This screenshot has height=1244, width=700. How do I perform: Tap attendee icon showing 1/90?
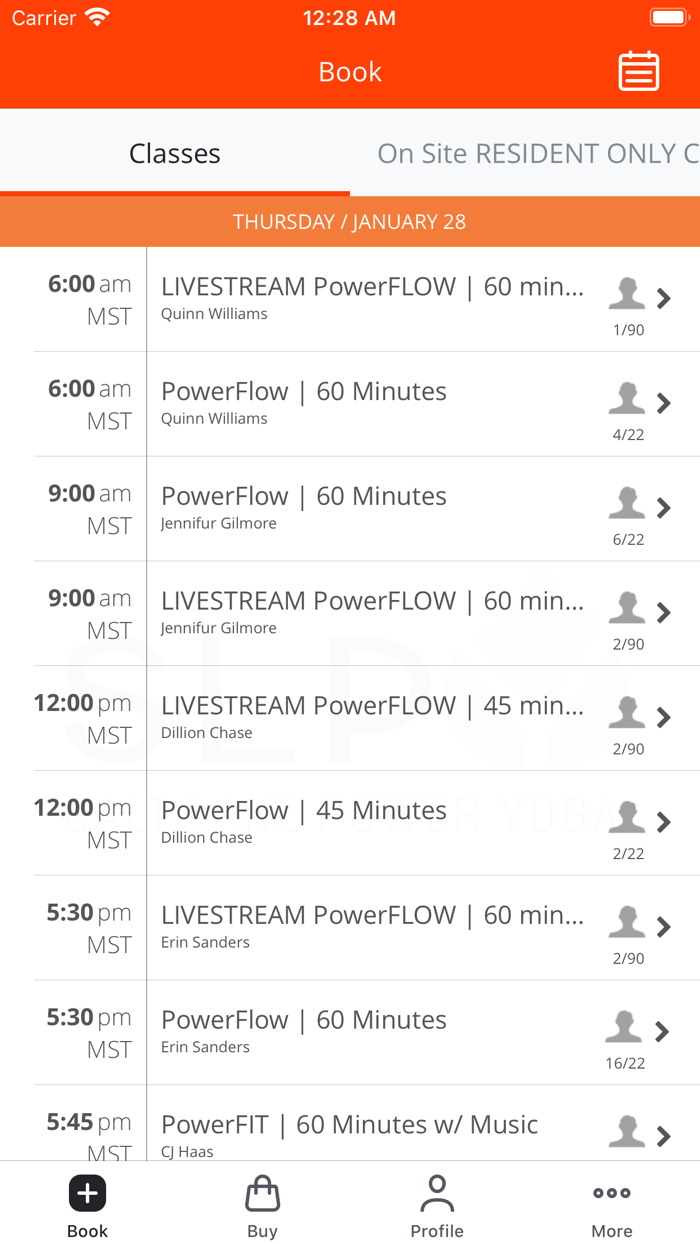(x=627, y=295)
